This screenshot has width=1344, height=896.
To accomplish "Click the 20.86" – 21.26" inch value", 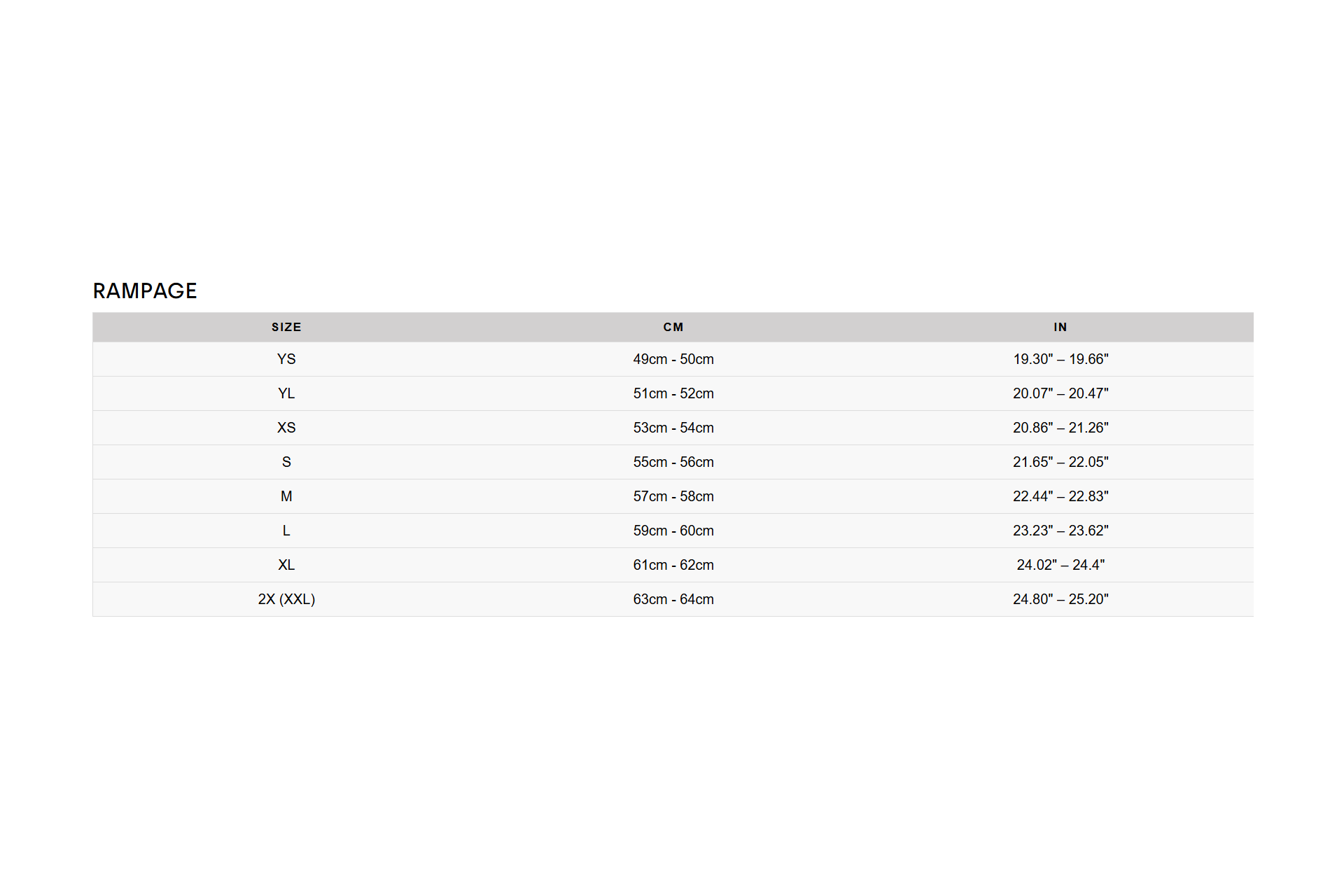I will pos(1060,428).
